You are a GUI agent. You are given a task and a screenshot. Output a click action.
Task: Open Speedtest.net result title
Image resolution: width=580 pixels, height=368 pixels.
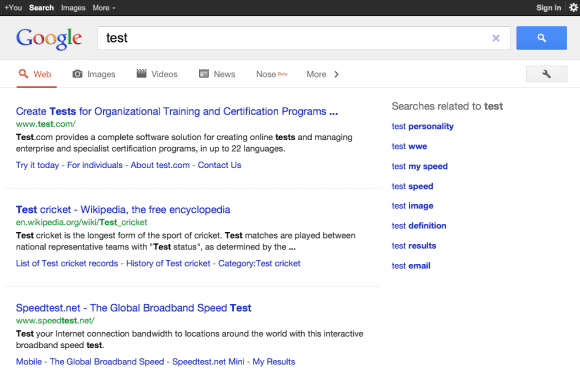click(x=134, y=308)
